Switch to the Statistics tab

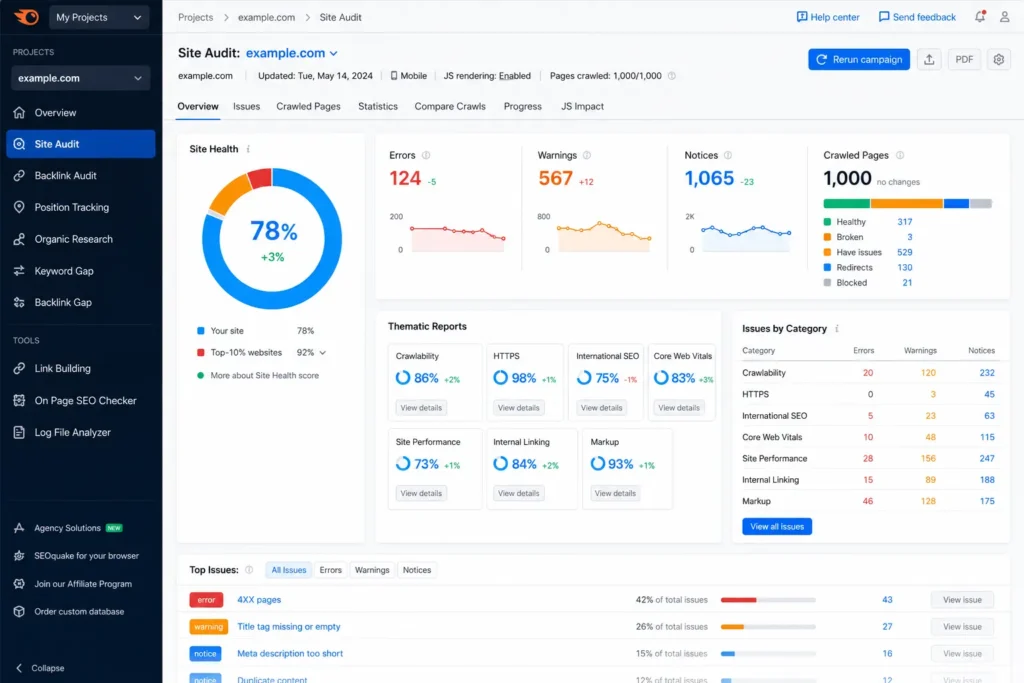click(377, 106)
